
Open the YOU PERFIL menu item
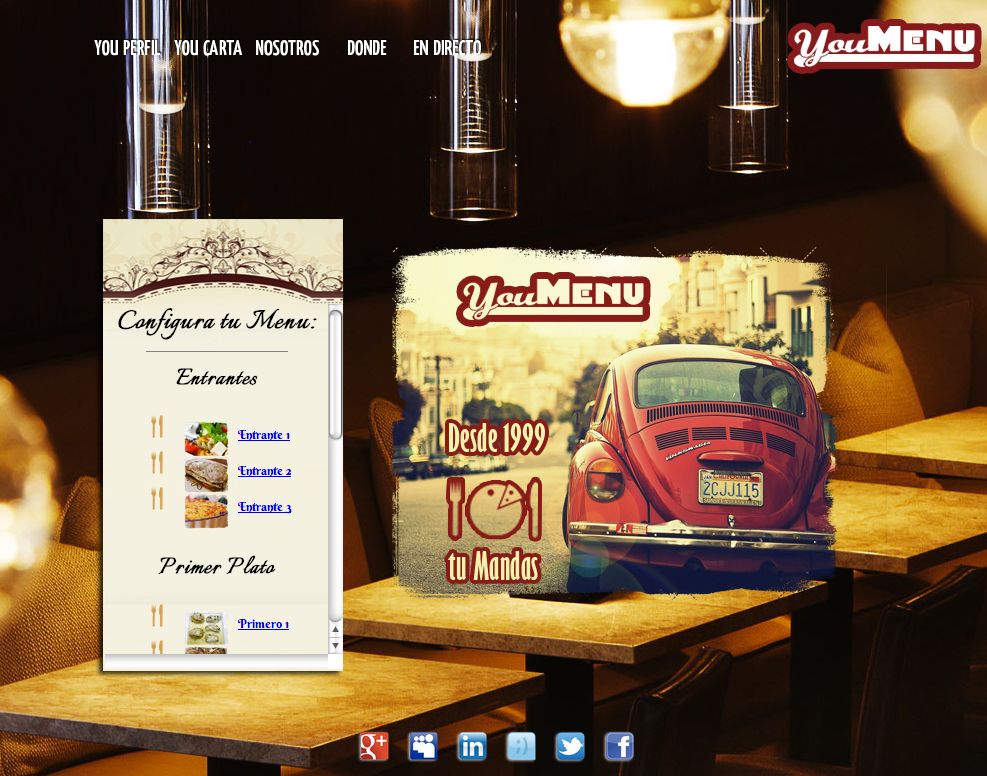[x=127, y=48]
